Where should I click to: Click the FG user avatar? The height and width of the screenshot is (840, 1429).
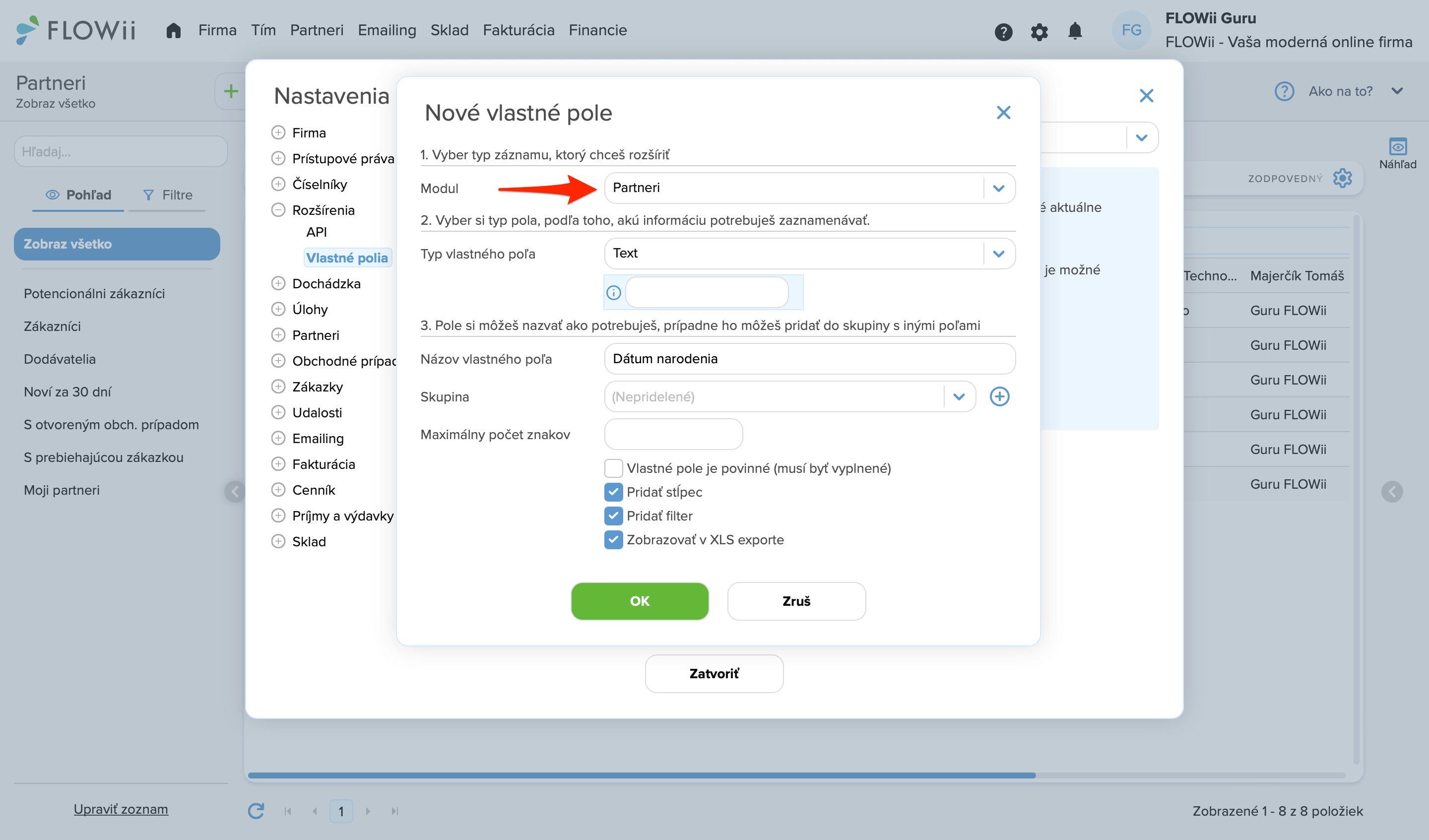click(1131, 30)
